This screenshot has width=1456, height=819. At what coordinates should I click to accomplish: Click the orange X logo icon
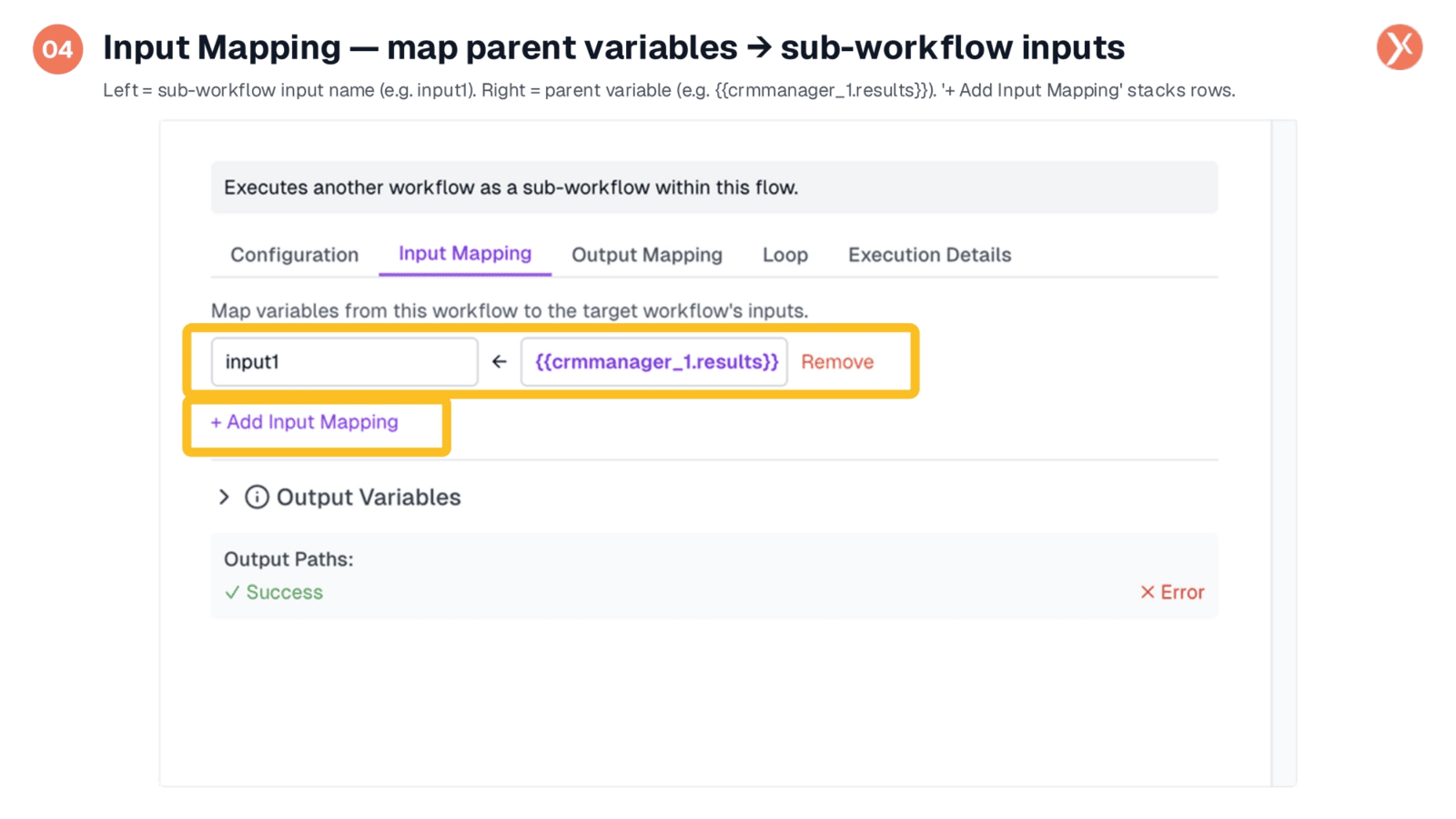1400,47
